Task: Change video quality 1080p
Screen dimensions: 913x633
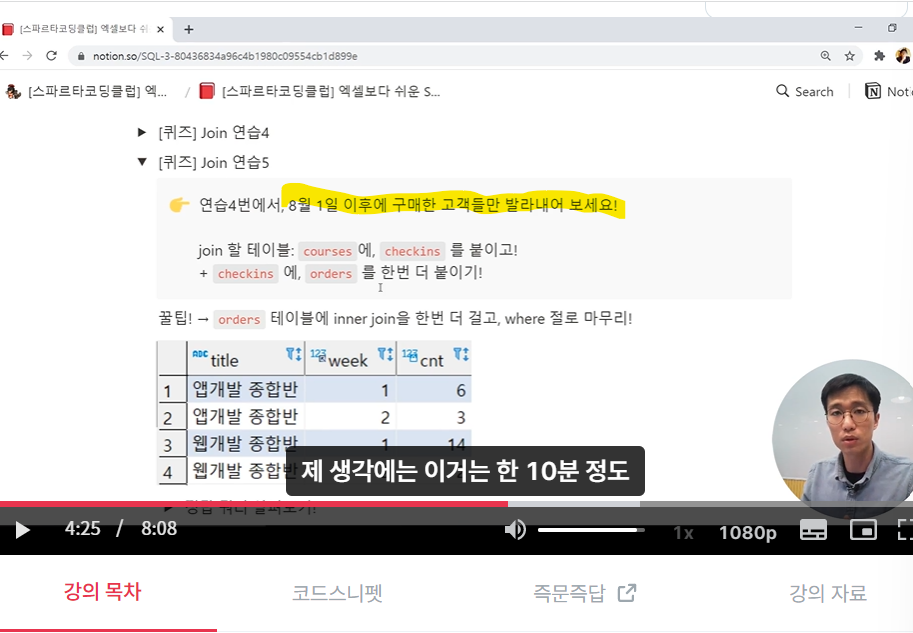Action: pos(748,532)
